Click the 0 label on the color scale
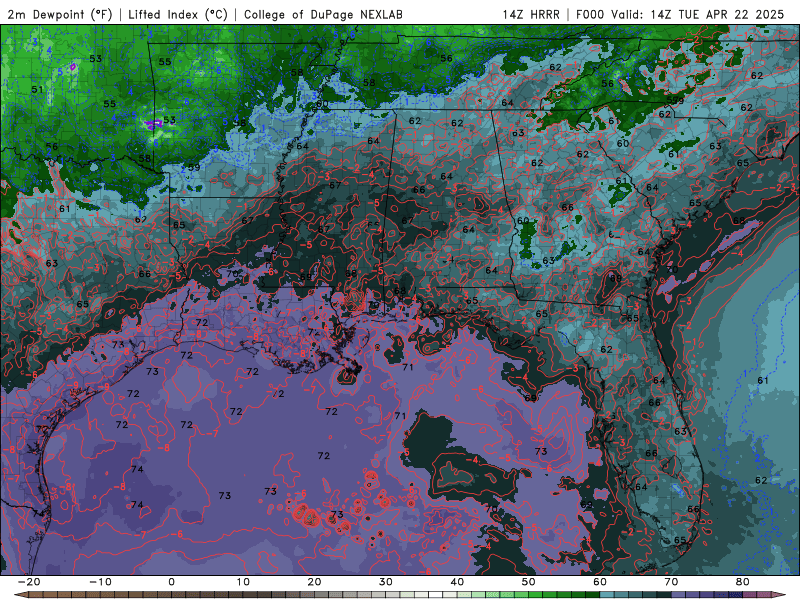The image size is (800, 600). [171, 582]
